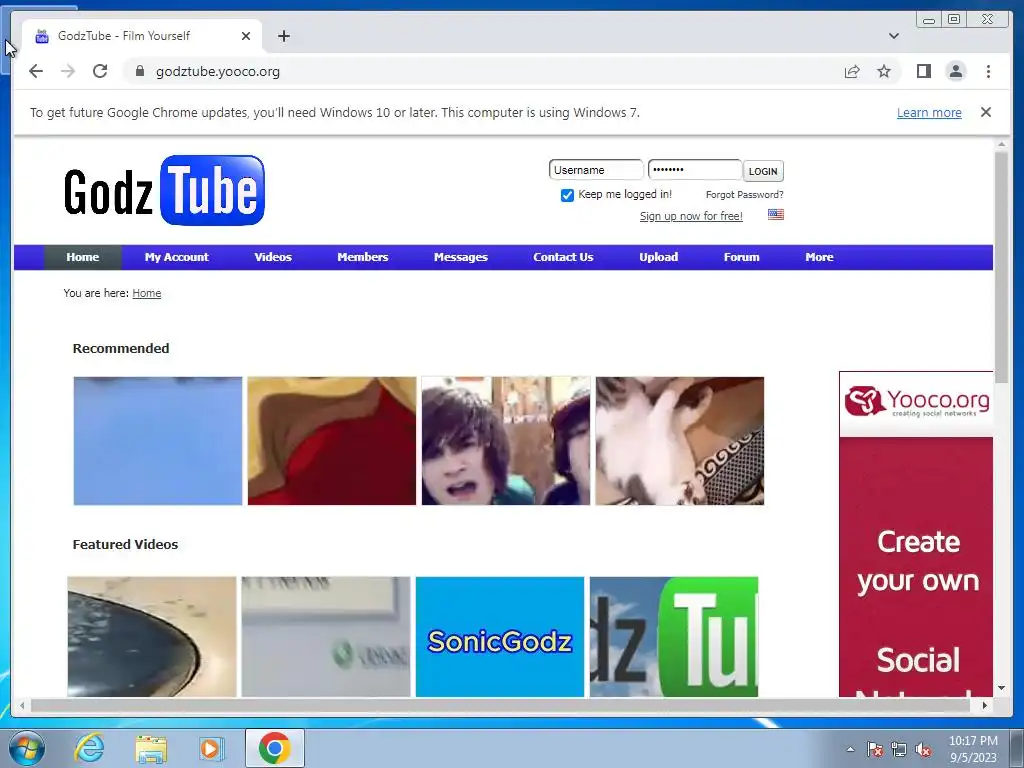Launch Internet Explorer from the taskbar
1024x768 pixels.
point(89,748)
